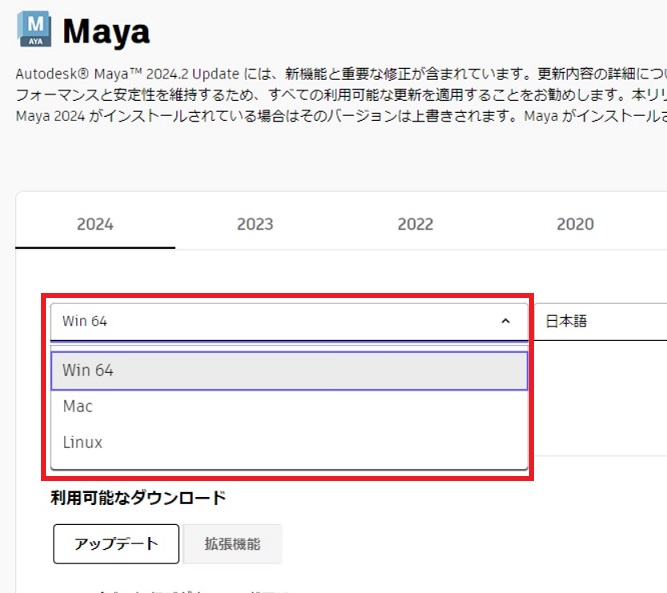The image size is (667, 593).
Task: Click the Maya page title text
Action: (106, 32)
